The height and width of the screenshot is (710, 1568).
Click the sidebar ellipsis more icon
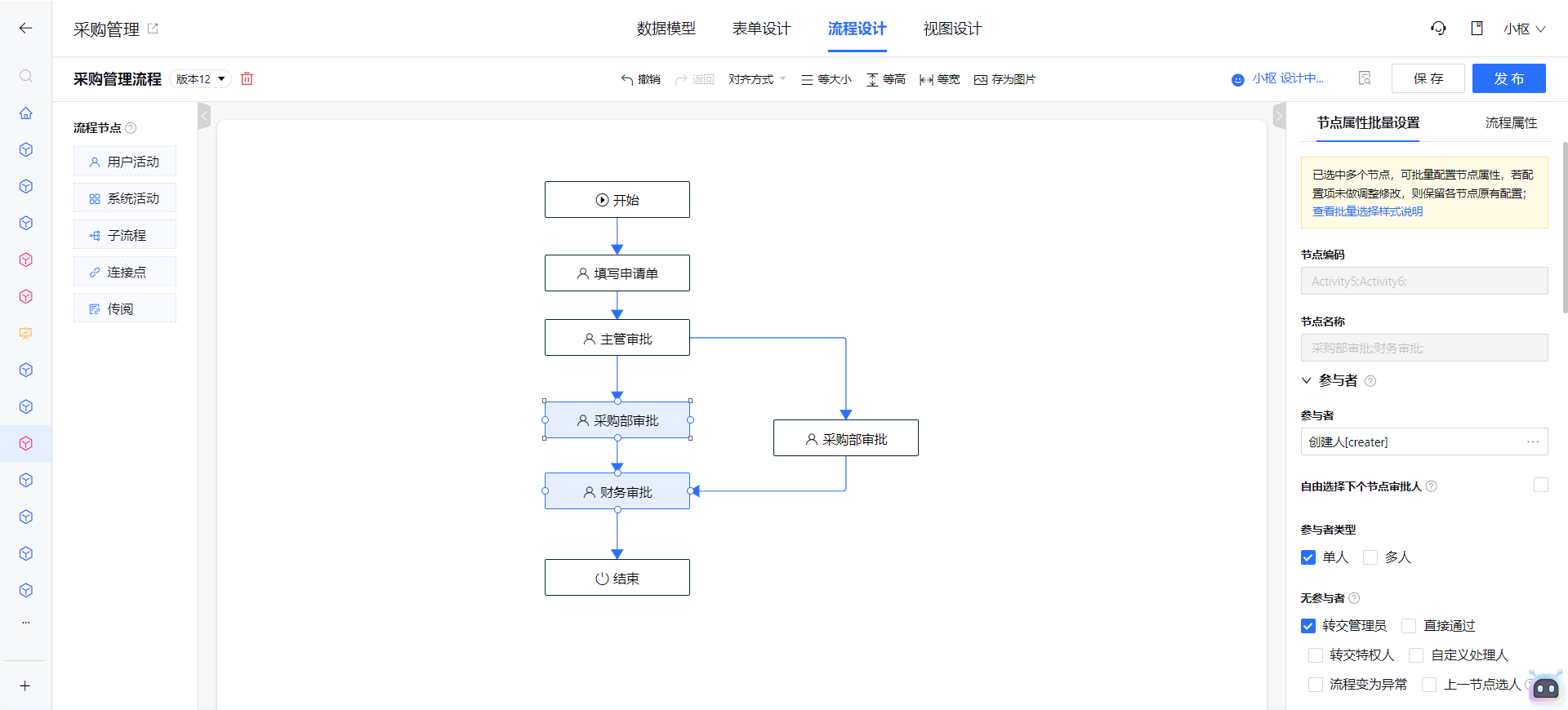click(25, 623)
